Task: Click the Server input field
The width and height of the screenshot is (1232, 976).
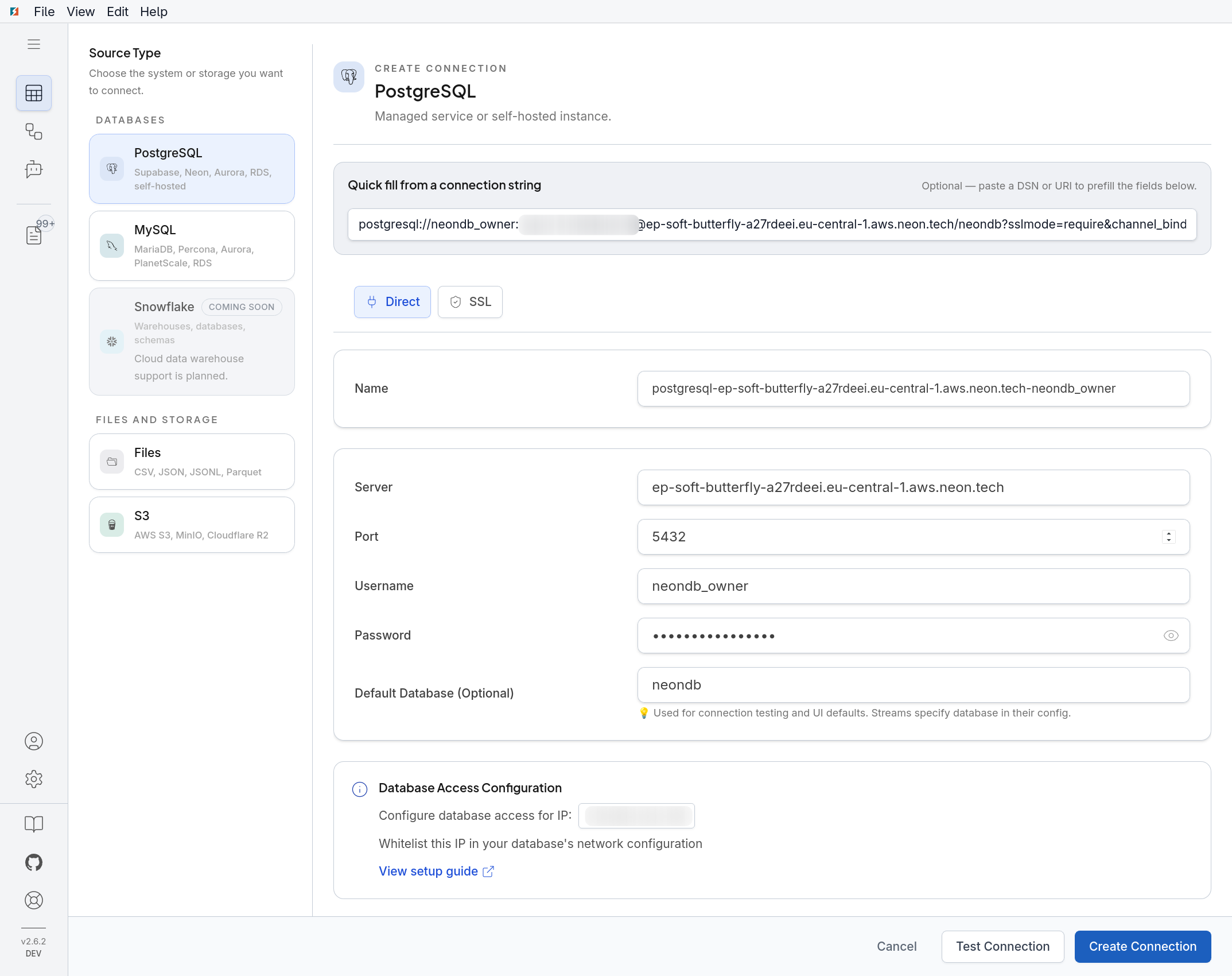Action: [x=914, y=487]
